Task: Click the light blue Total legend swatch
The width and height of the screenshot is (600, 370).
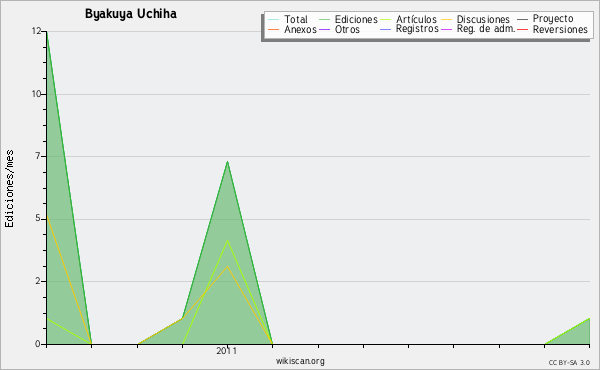Action: (x=274, y=19)
